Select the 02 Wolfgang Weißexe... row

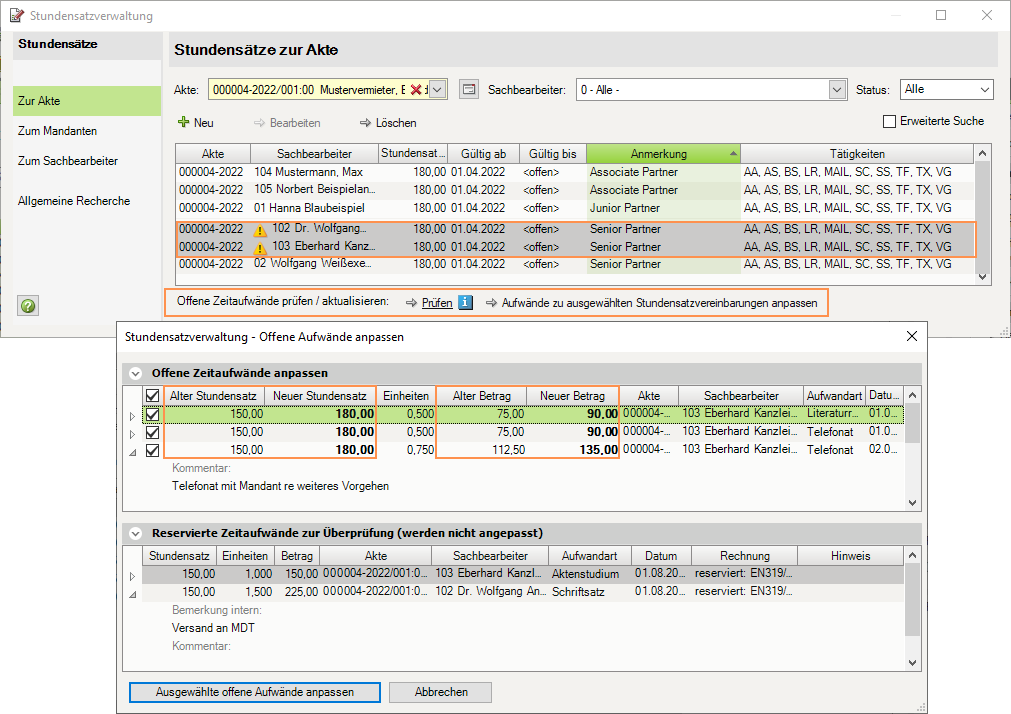(x=575, y=264)
